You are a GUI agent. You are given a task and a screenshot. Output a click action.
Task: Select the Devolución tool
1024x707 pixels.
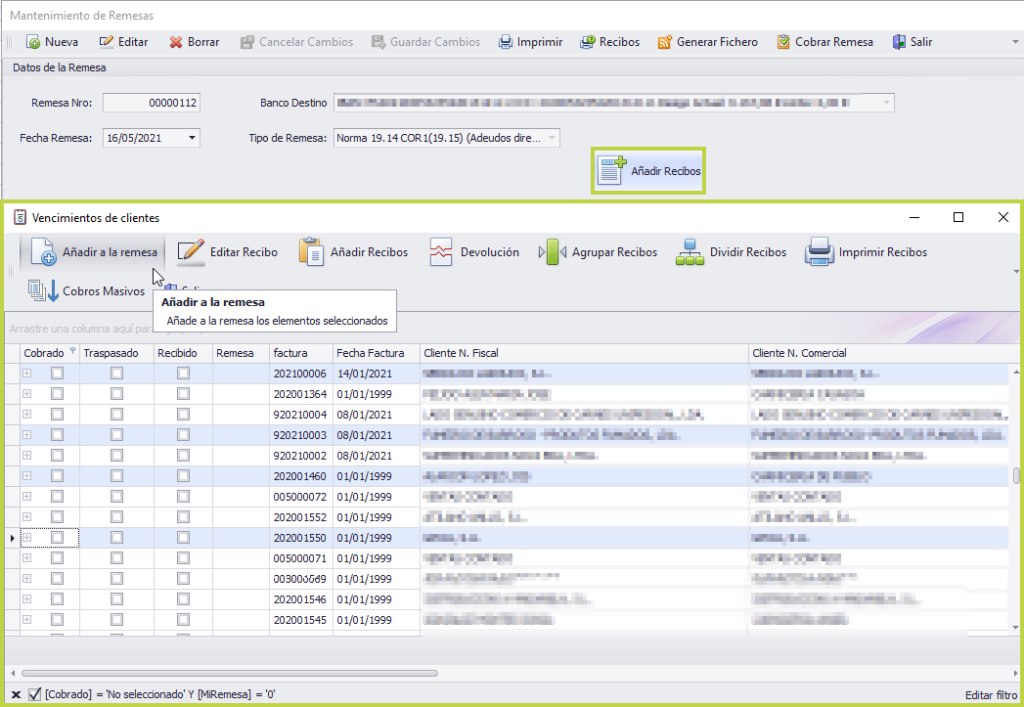474,252
